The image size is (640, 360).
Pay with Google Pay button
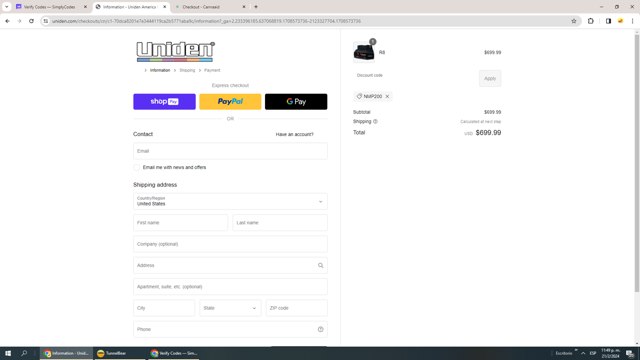click(x=296, y=102)
